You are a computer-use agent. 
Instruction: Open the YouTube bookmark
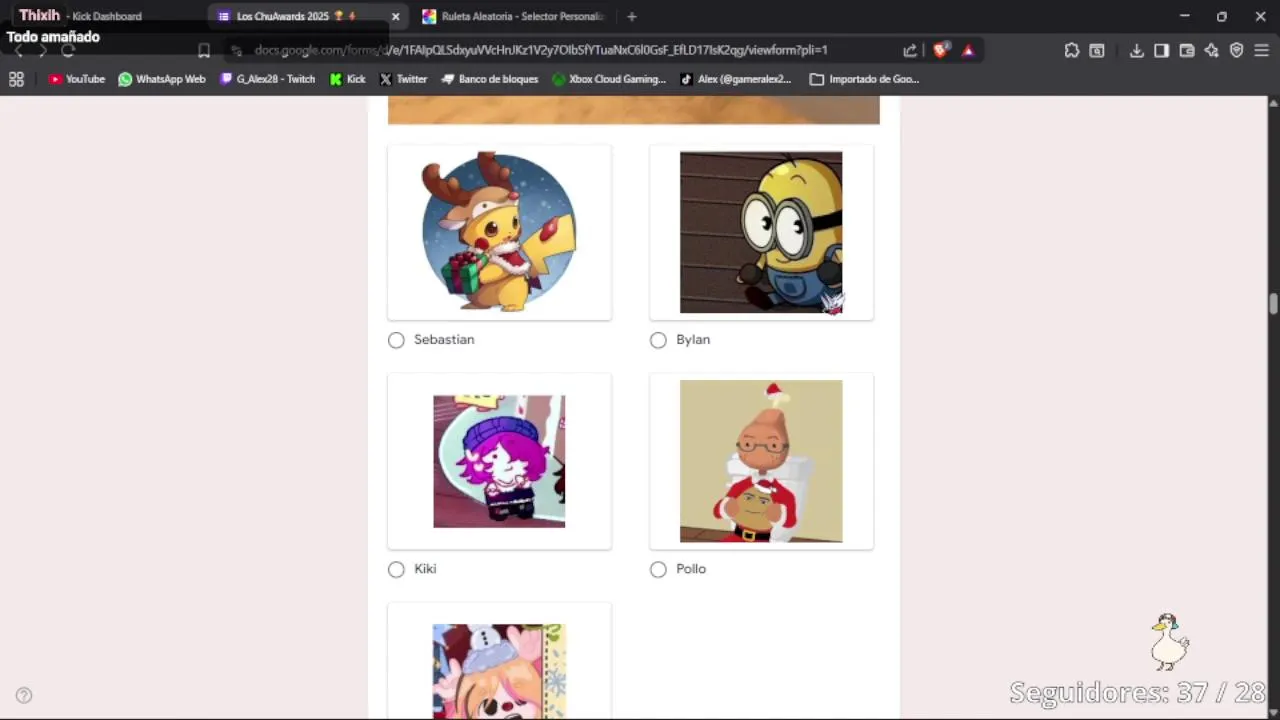76,79
